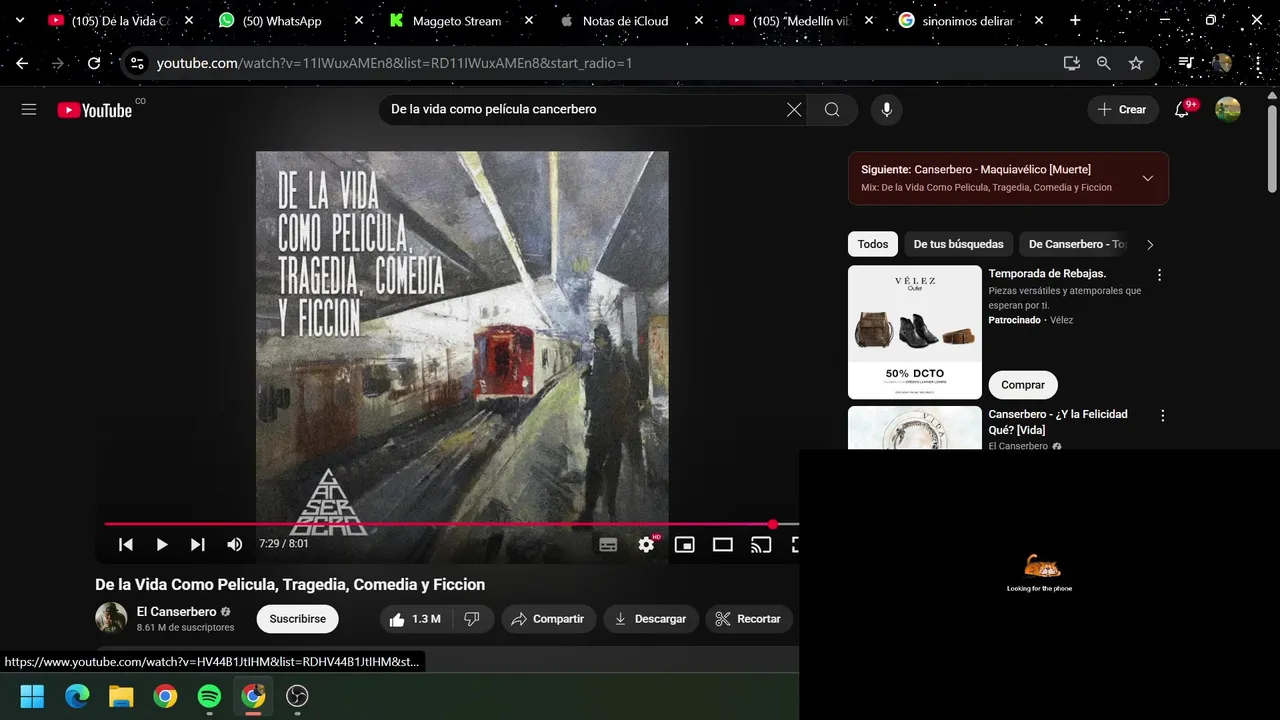Dislike the video
The height and width of the screenshot is (720, 1280).
pos(472,619)
